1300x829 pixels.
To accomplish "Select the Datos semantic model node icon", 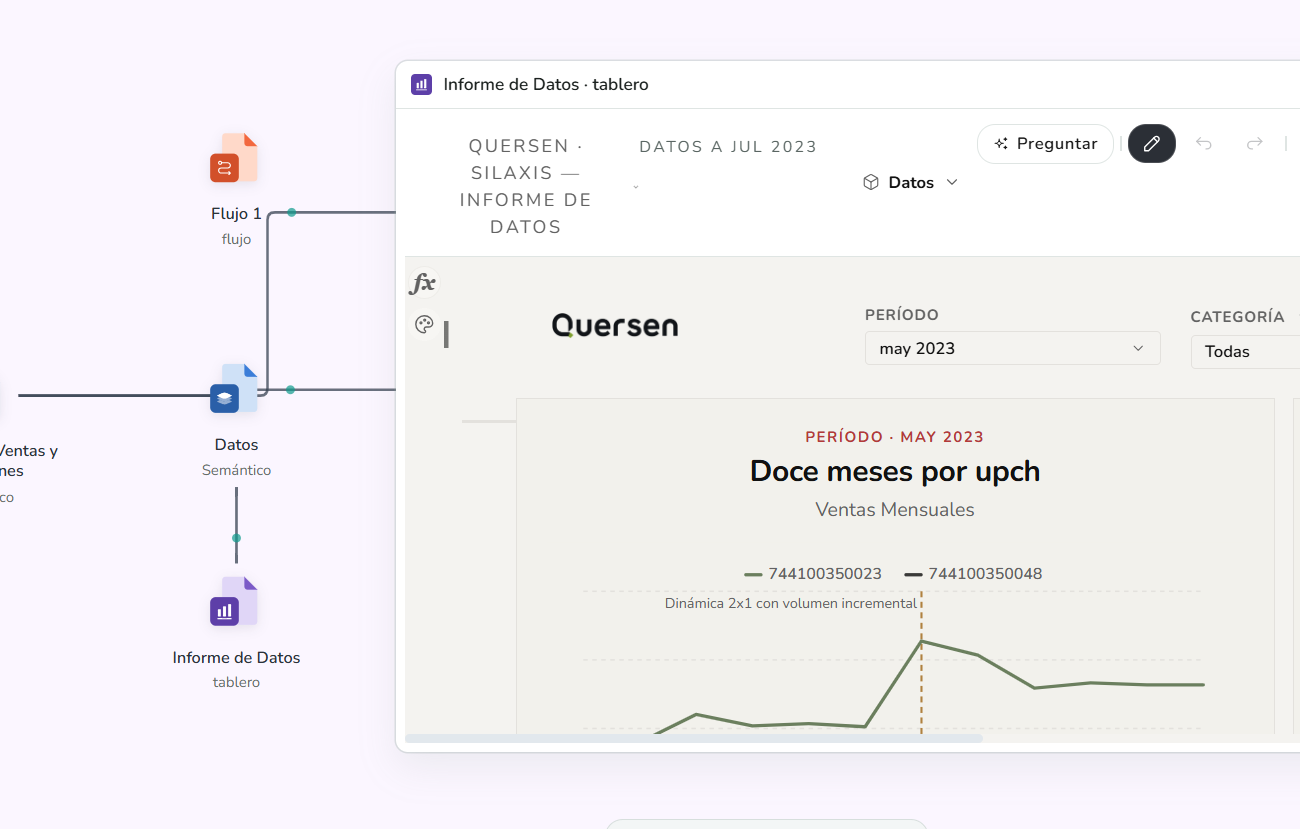I will point(234,389).
